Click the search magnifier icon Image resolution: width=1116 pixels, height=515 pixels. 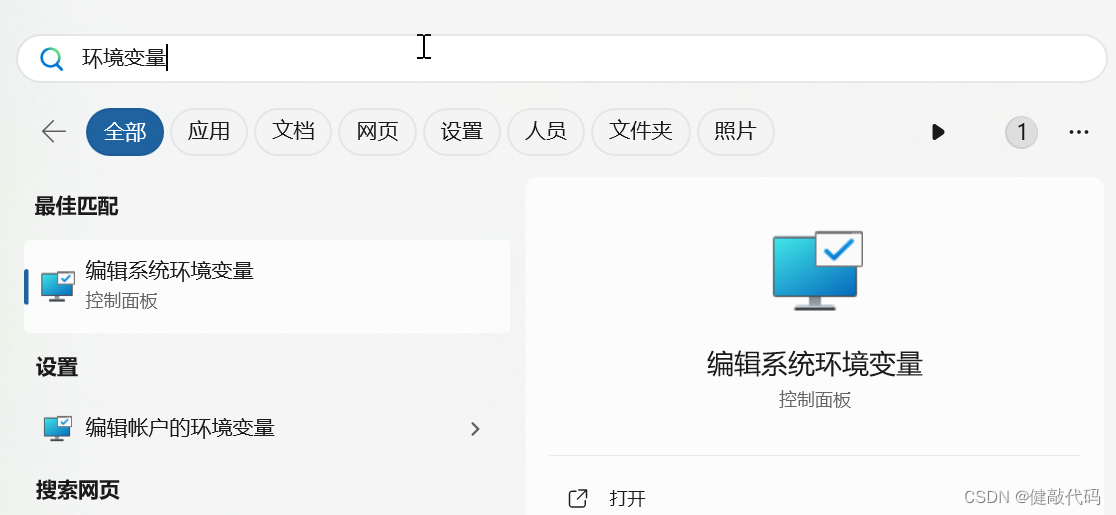click(52, 58)
